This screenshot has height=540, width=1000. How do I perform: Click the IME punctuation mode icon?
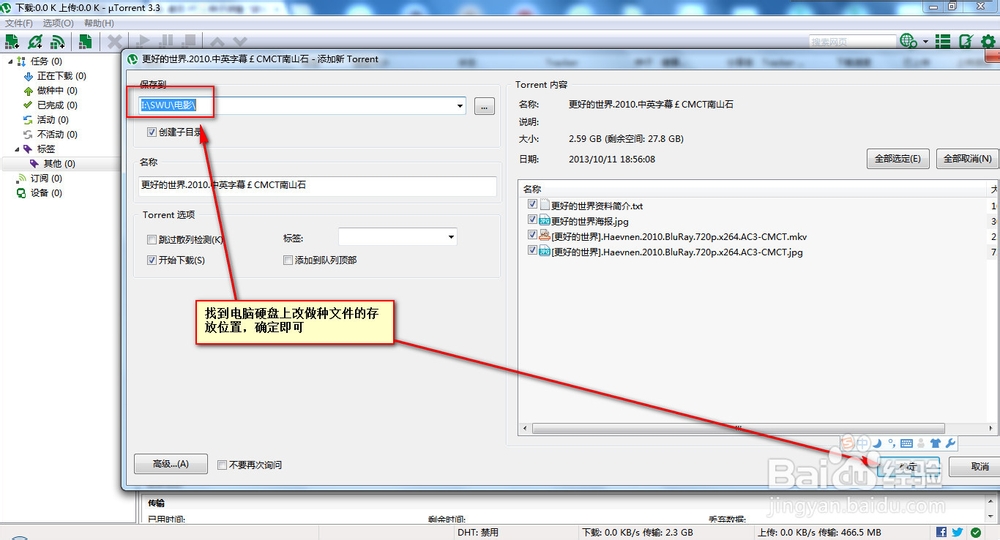[892, 443]
